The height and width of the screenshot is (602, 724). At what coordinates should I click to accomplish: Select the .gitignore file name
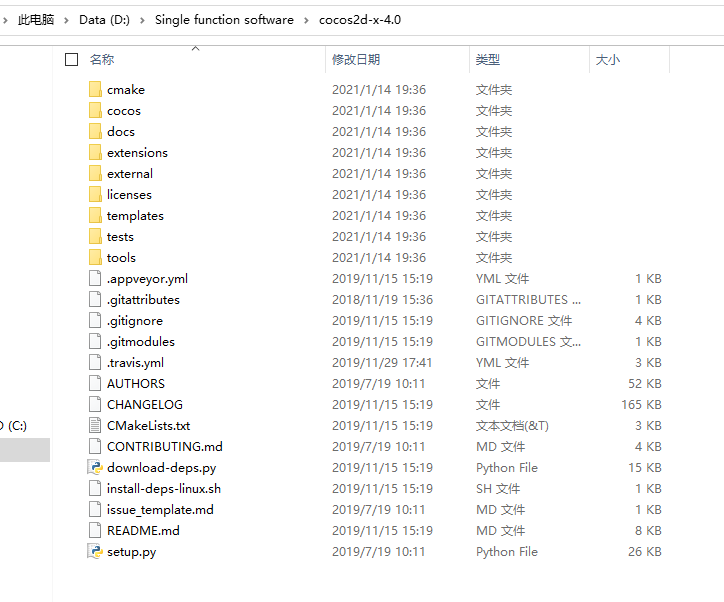135,321
